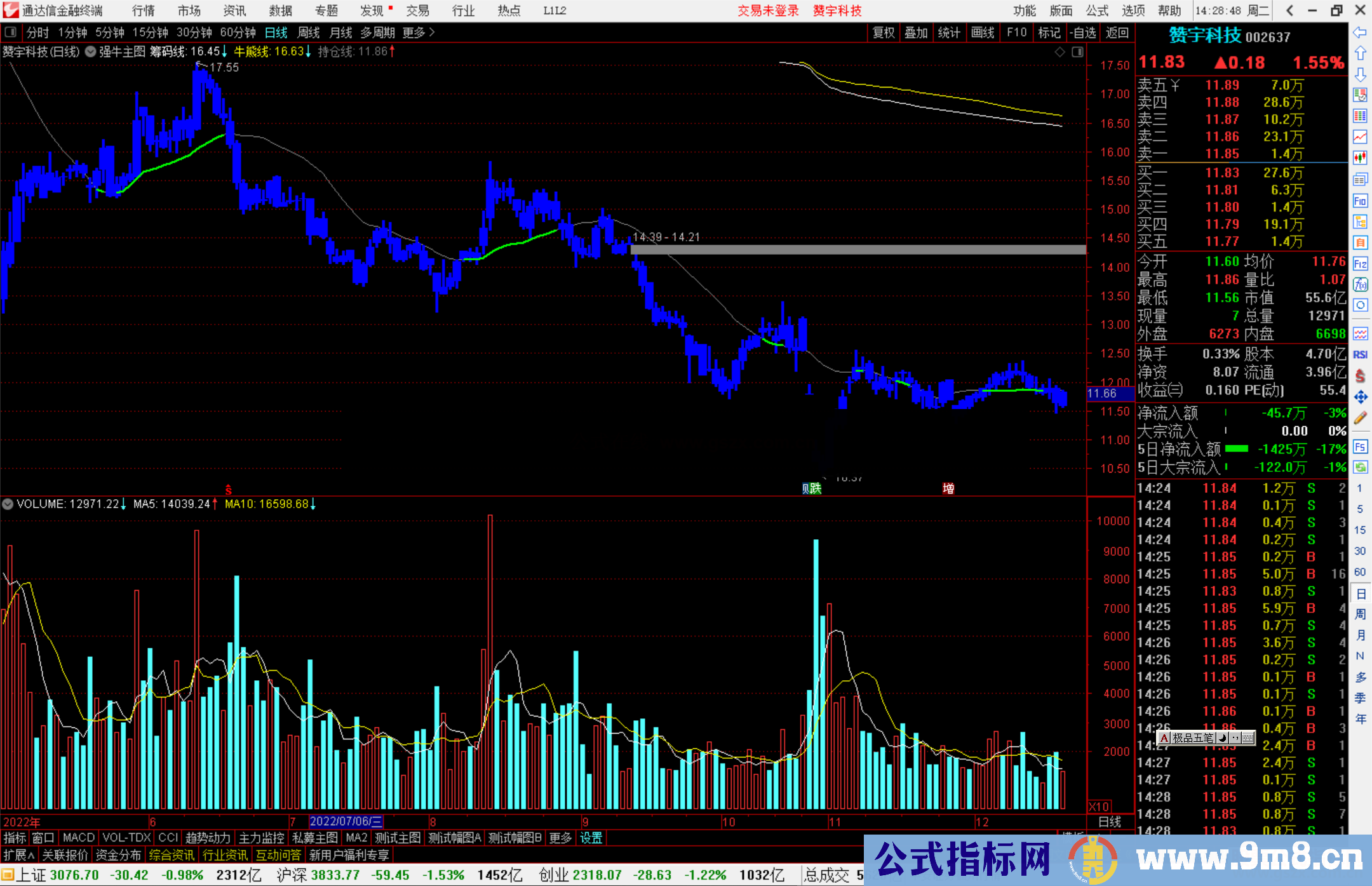Click the panel layout icon left of 分时
This screenshot has height=886, width=1372.
point(11,32)
